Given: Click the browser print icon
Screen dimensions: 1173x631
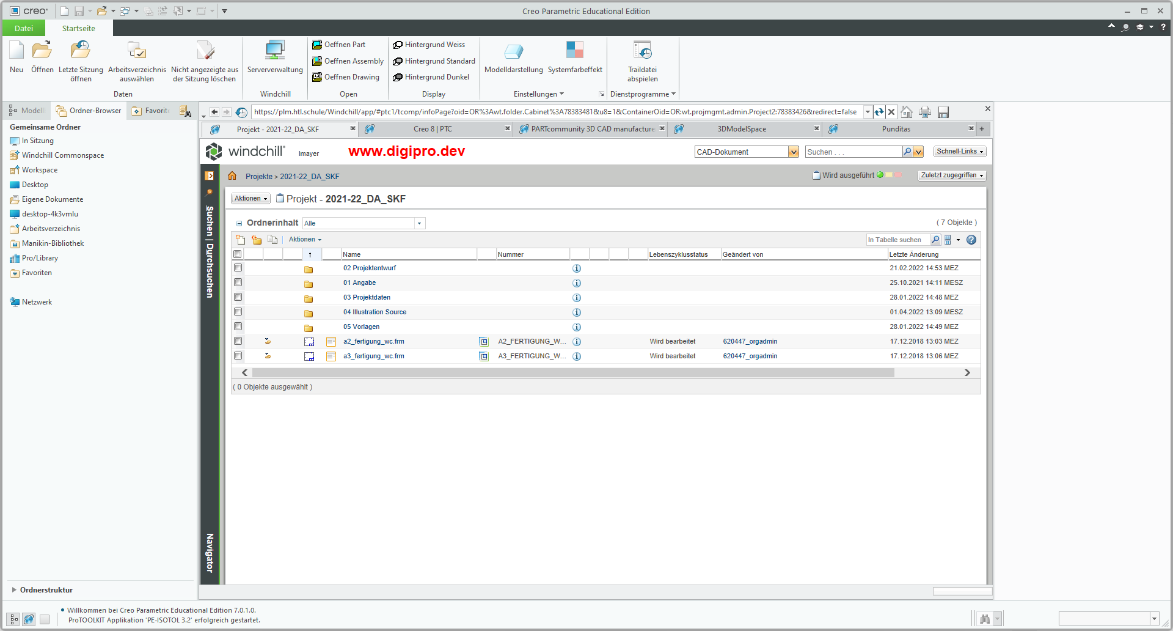Looking at the screenshot, I should pyautogui.click(x=925, y=112).
